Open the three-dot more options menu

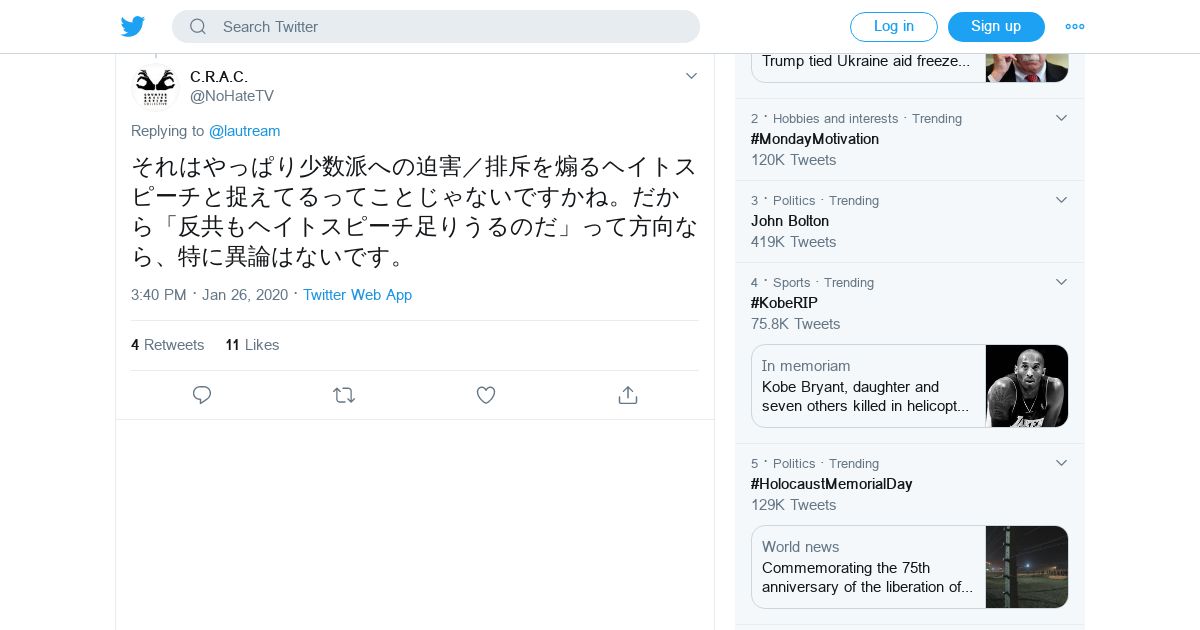[1075, 27]
